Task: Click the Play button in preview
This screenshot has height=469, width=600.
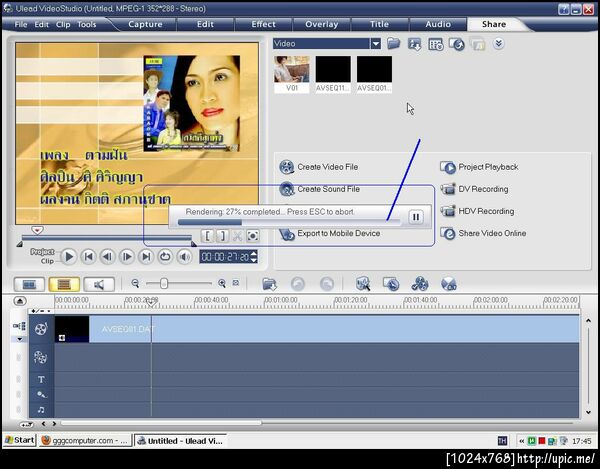Action: tap(69, 256)
